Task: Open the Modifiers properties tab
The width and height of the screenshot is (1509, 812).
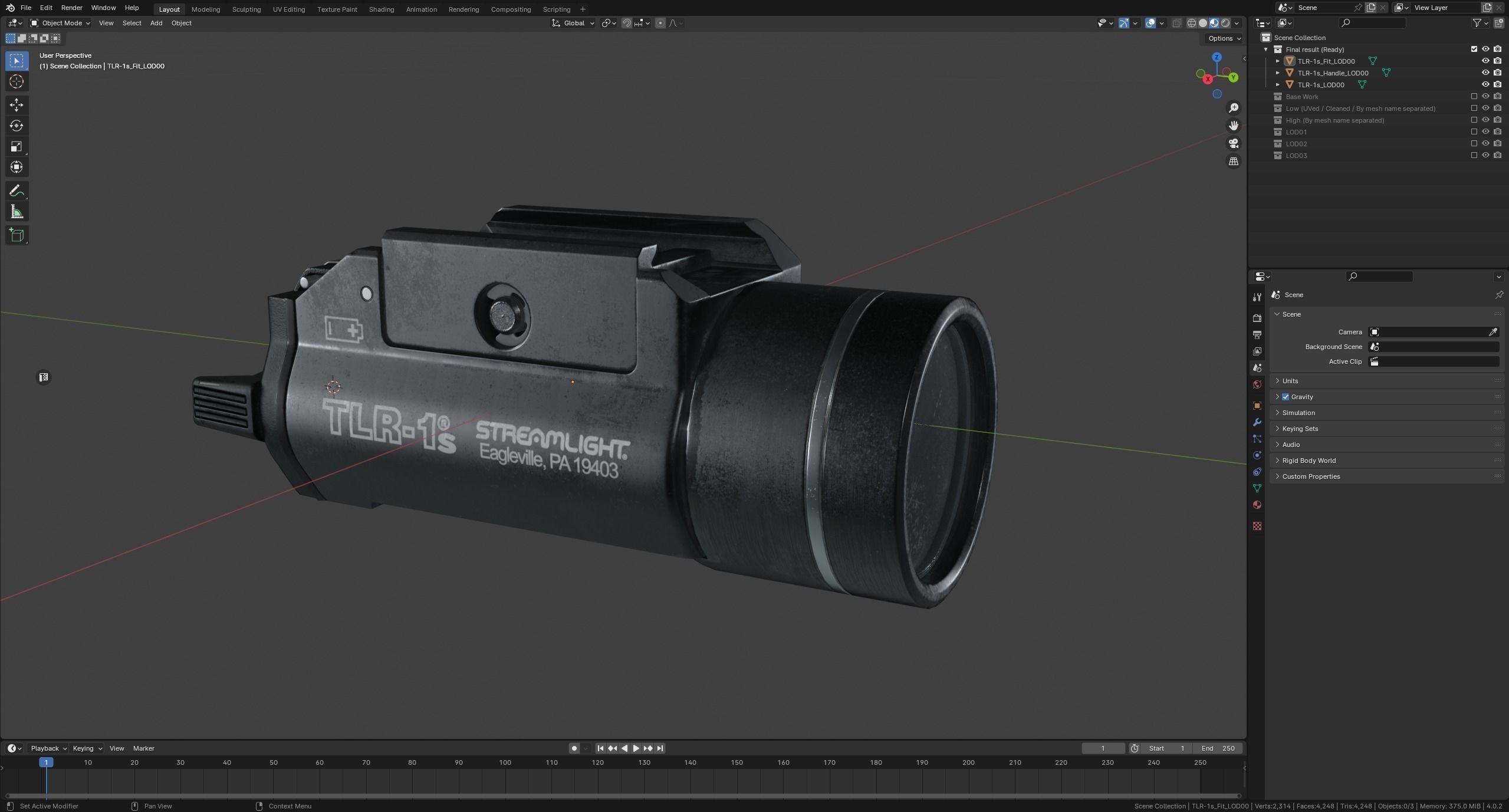Action: [1257, 422]
